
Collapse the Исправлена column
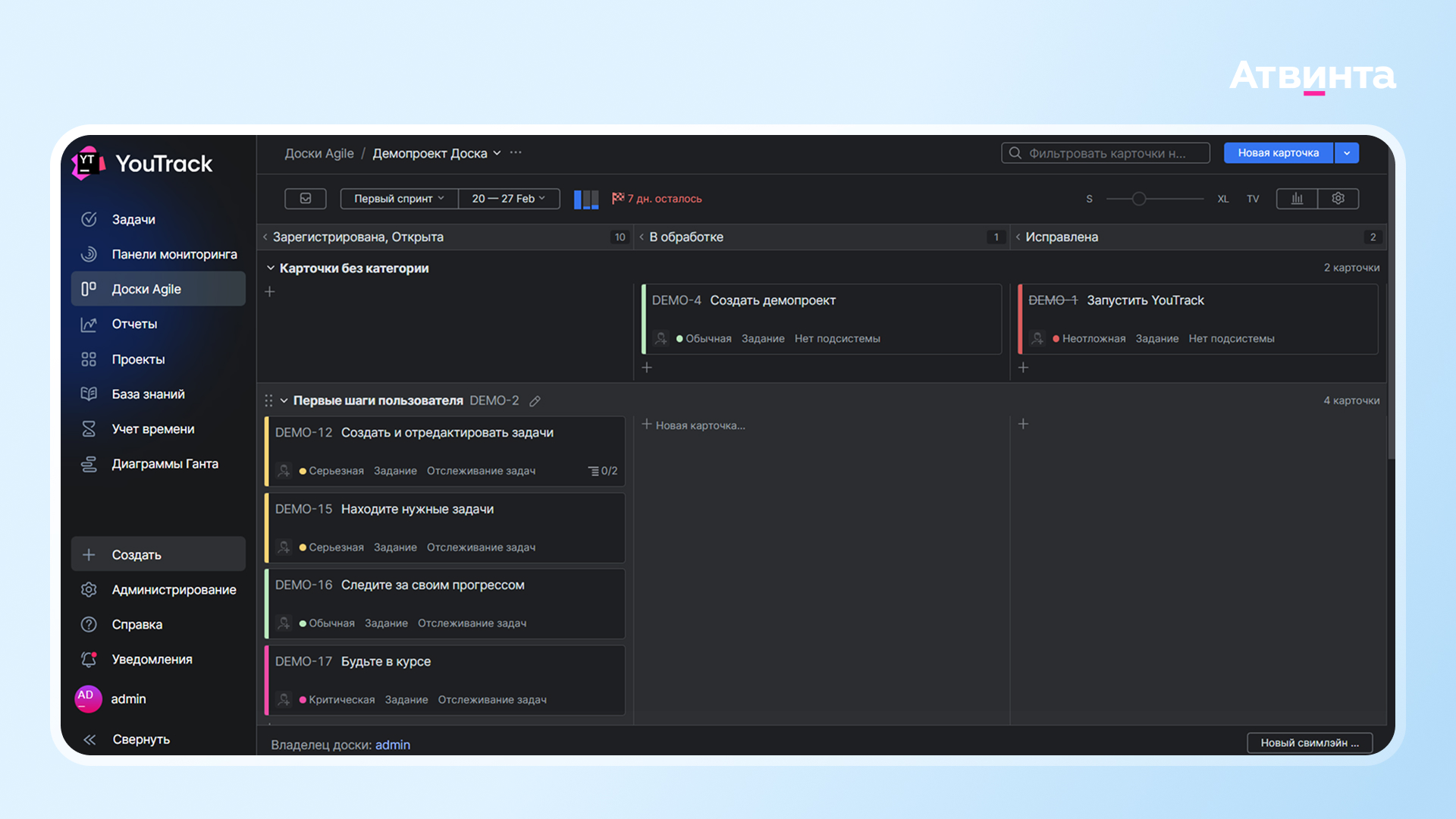(1018, 237)
